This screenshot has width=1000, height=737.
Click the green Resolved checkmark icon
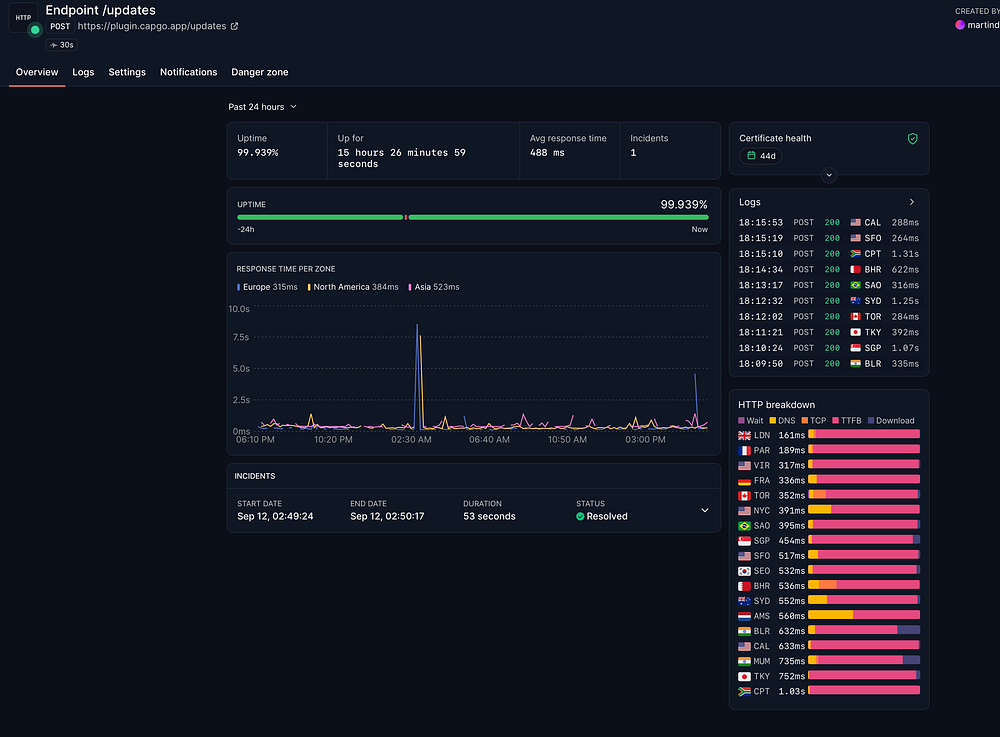coord(580,517)
